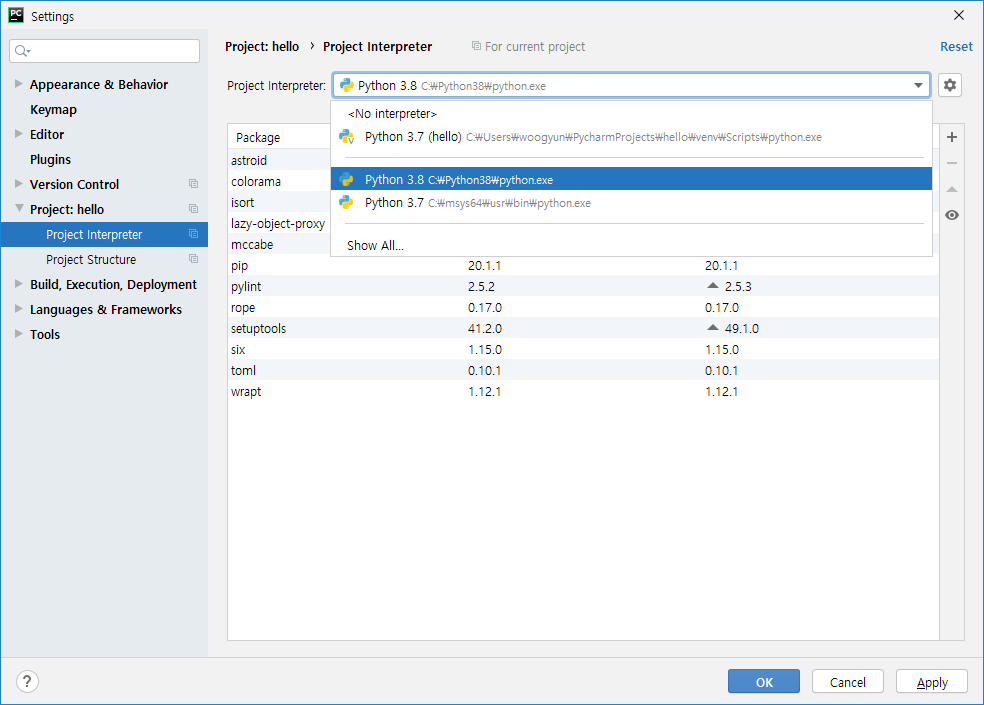Click copy icon beside Project Structure

point(193,259)
